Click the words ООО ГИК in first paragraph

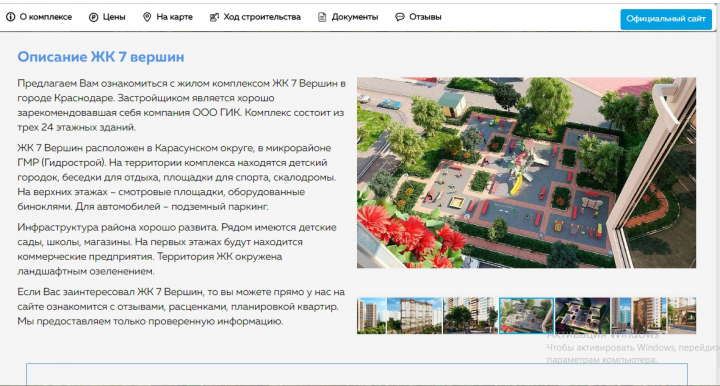coord(216,112)
